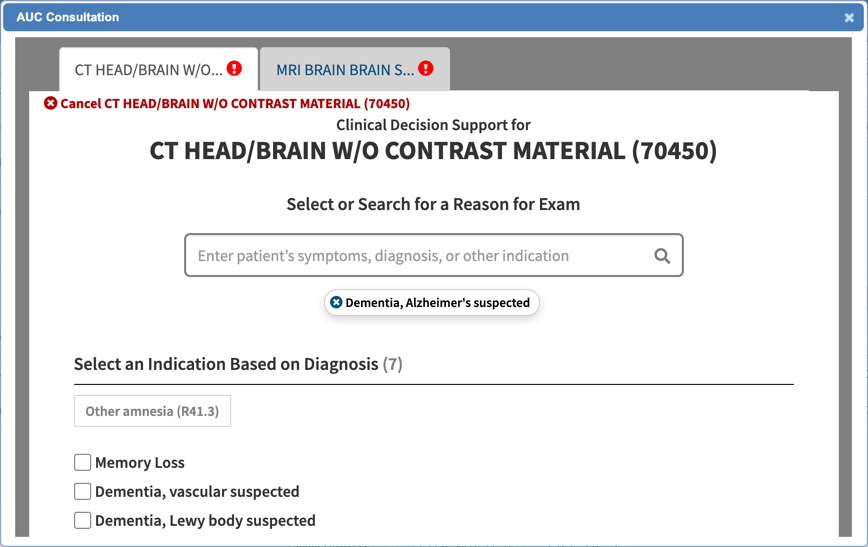Viewport: 868px width, 547px height.
Task: Click the AUC Consultation title bar text
Action: (67, 17)
